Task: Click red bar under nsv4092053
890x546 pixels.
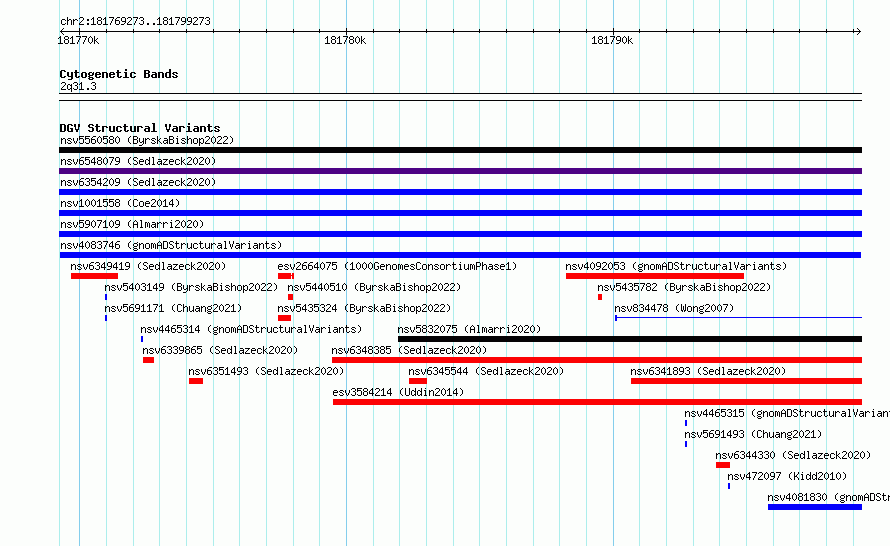Action: click(655, 276)
